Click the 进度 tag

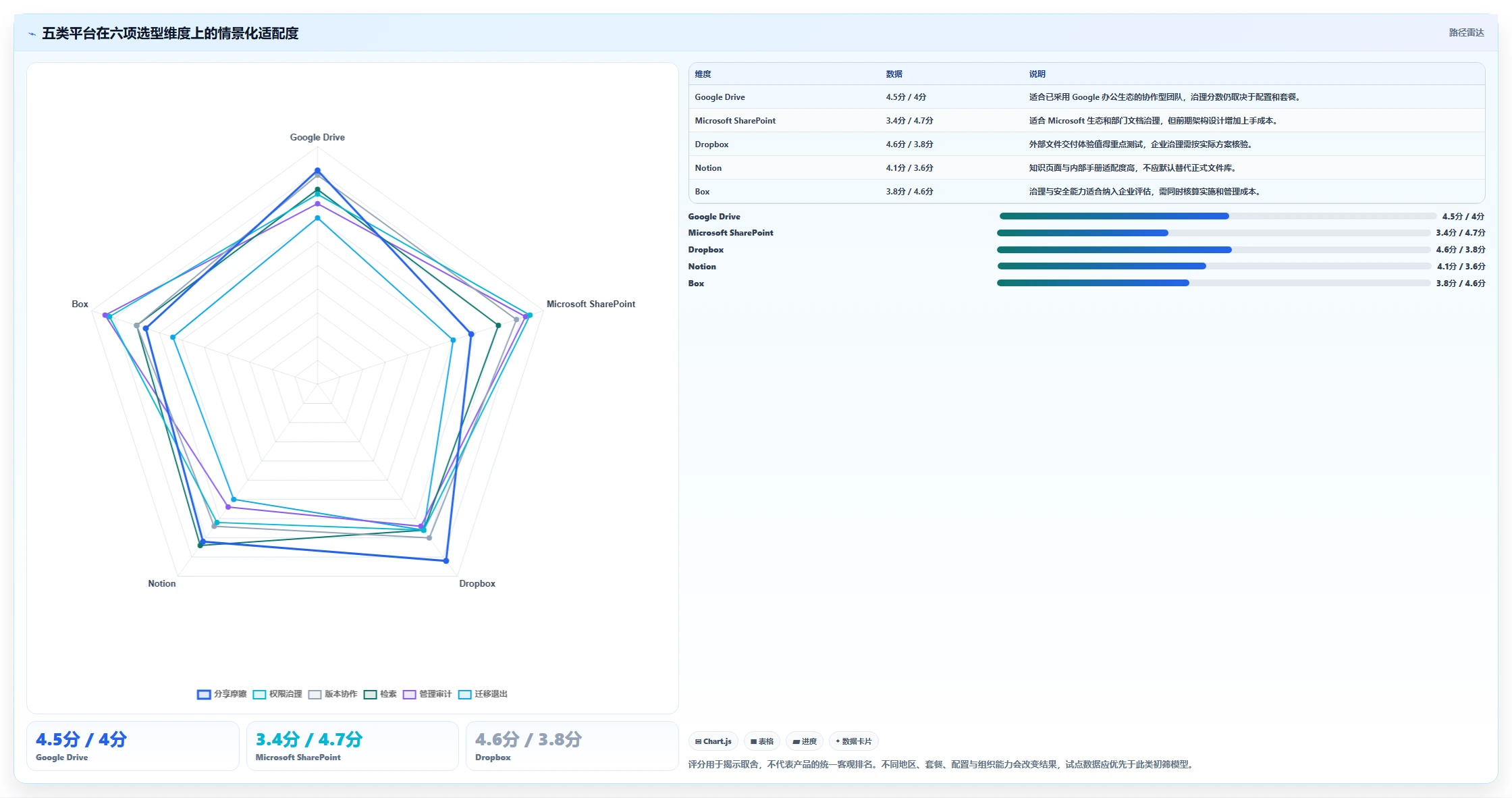click(805, 741)
